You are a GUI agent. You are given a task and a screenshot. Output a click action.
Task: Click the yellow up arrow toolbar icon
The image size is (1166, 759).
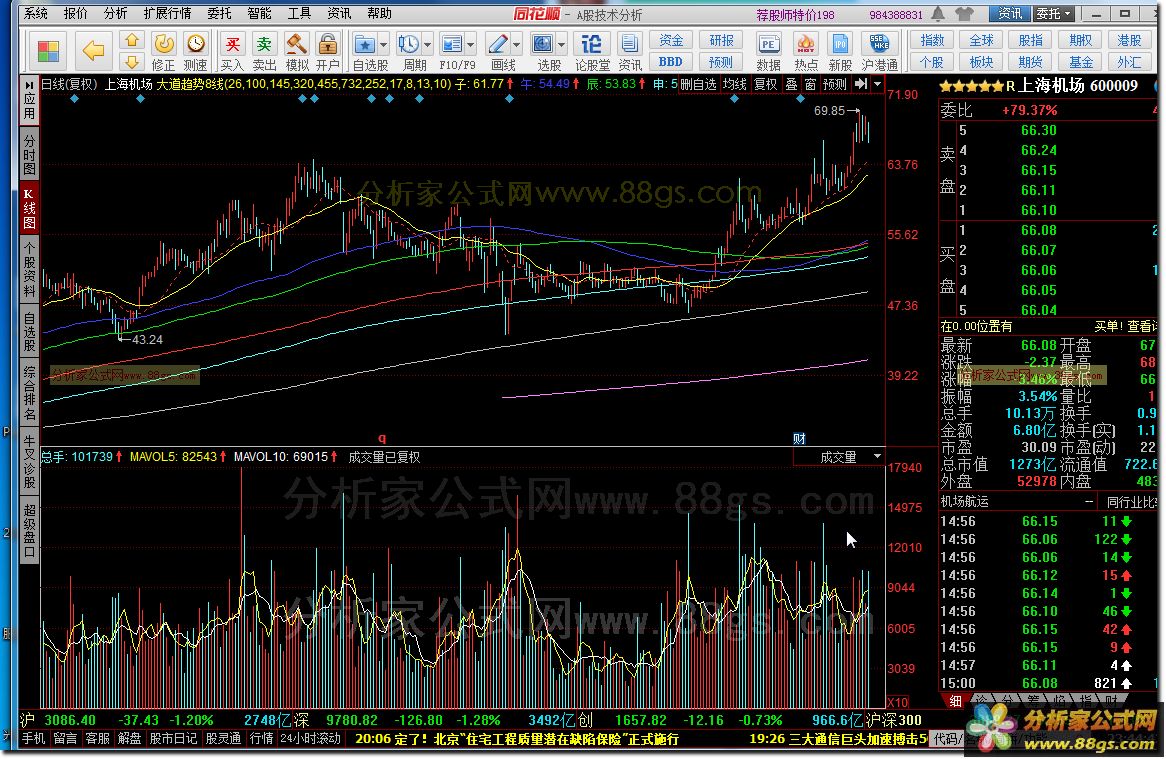coord(132,40)
